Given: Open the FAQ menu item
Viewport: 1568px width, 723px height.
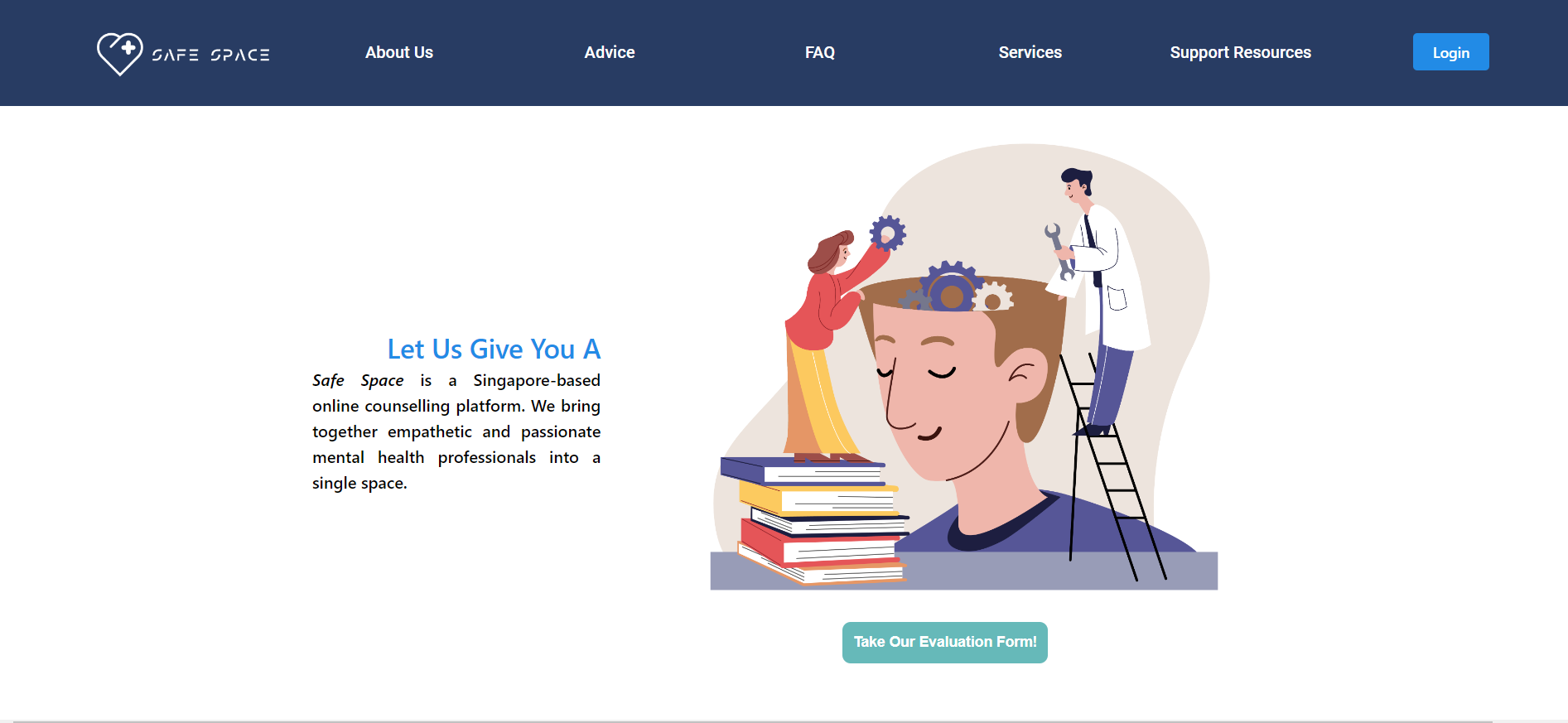Looking at the screenshot, I should (820, 52).
